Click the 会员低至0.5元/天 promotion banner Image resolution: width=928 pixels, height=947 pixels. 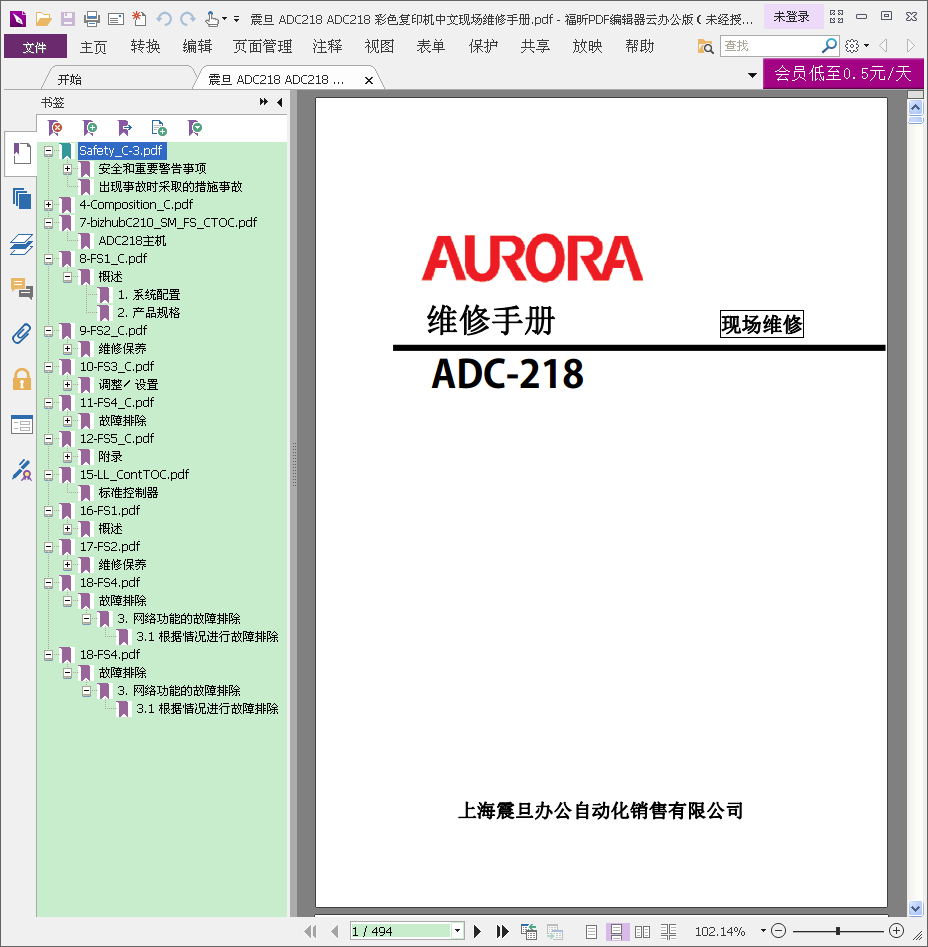tap(843, 74)
